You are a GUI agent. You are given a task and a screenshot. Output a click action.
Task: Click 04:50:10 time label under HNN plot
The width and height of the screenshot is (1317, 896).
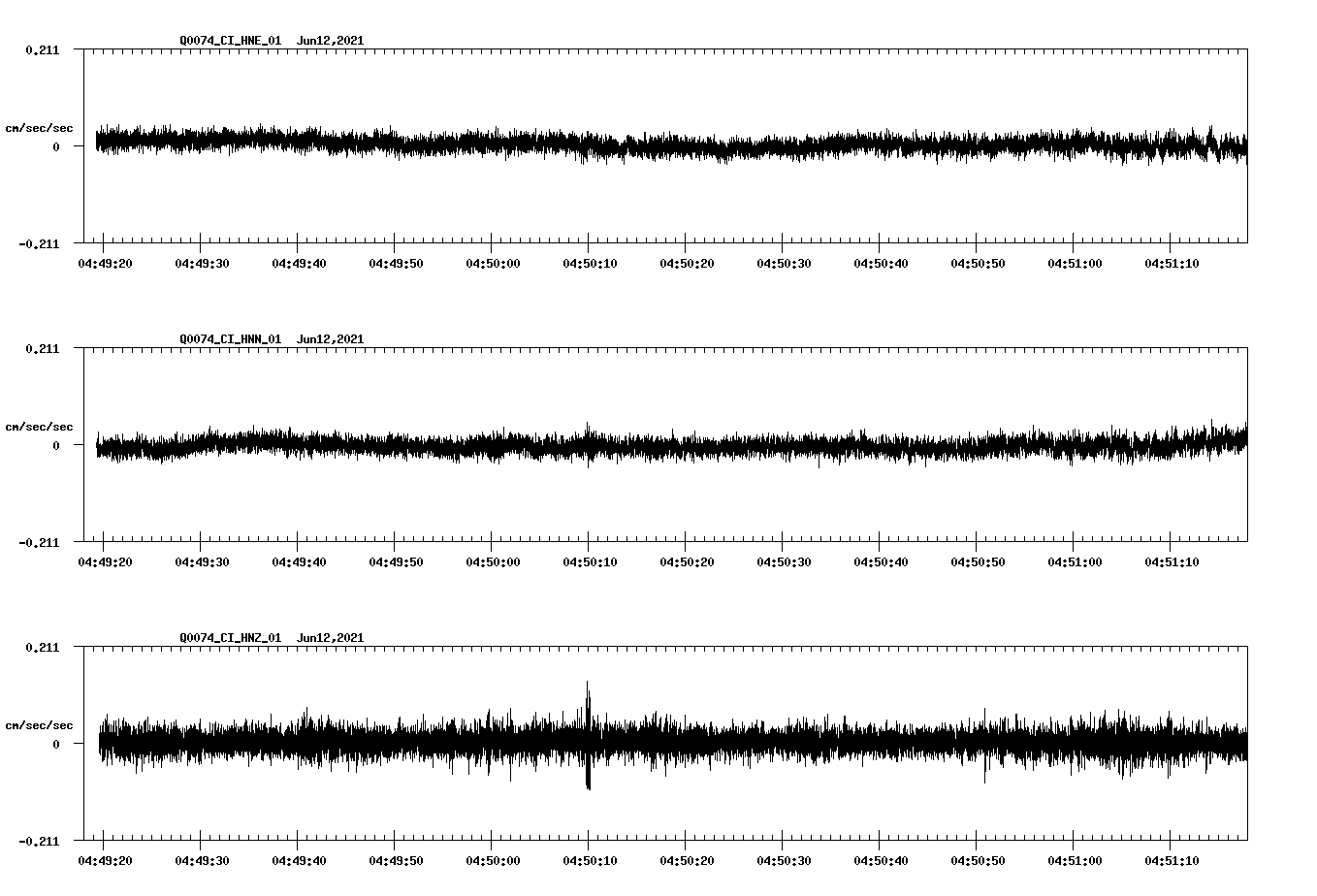click(x=590, y=562)
